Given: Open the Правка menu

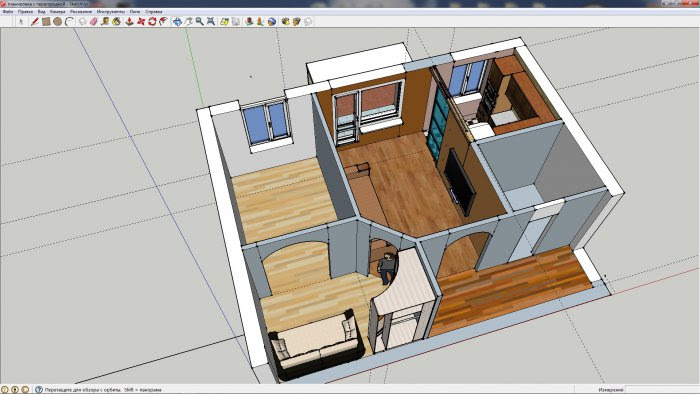Looking at the screenshot, I should (25, 12).
